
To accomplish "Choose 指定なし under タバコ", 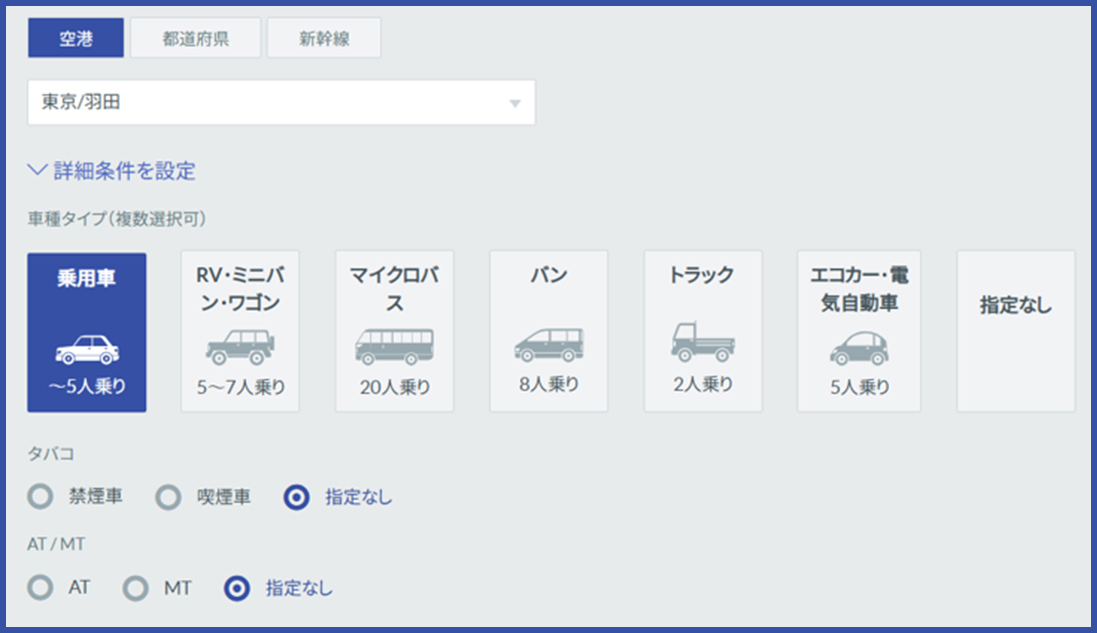I will (296, 496).
